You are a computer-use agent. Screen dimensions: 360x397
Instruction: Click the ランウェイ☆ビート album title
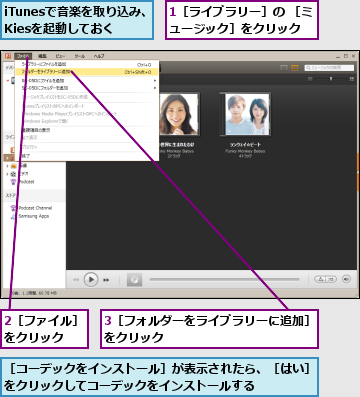pyautogui.click(x=245, y=145)
